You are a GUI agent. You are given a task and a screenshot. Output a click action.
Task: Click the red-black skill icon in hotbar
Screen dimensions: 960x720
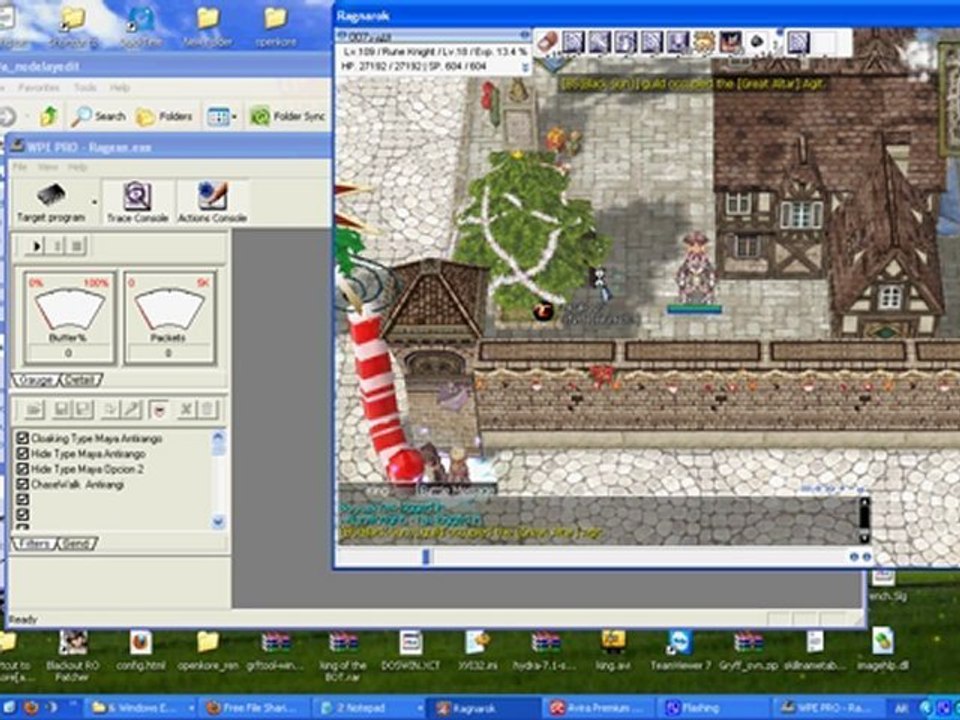(730, 42)
